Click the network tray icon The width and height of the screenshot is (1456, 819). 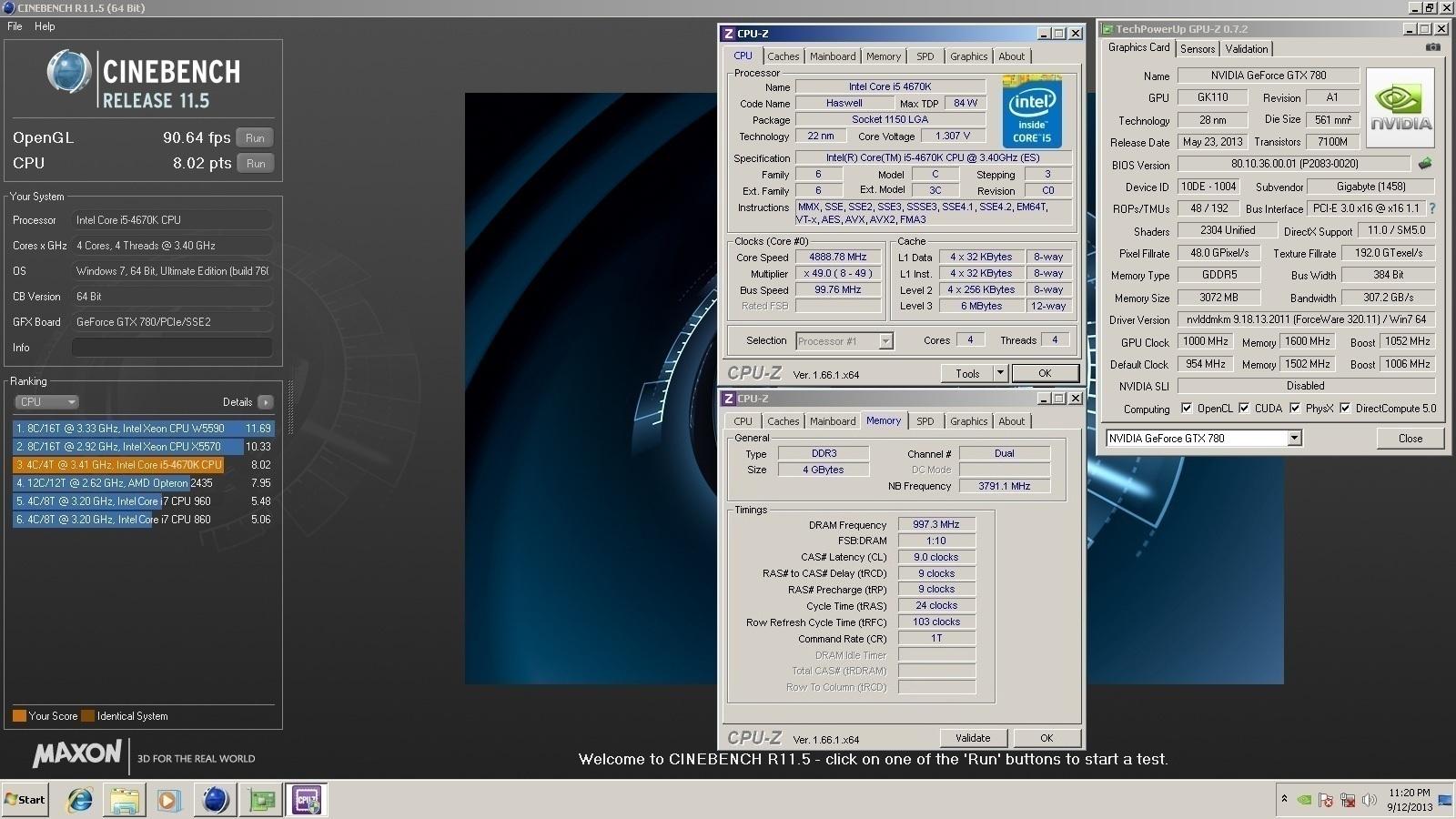click(x=1348, y=800)
